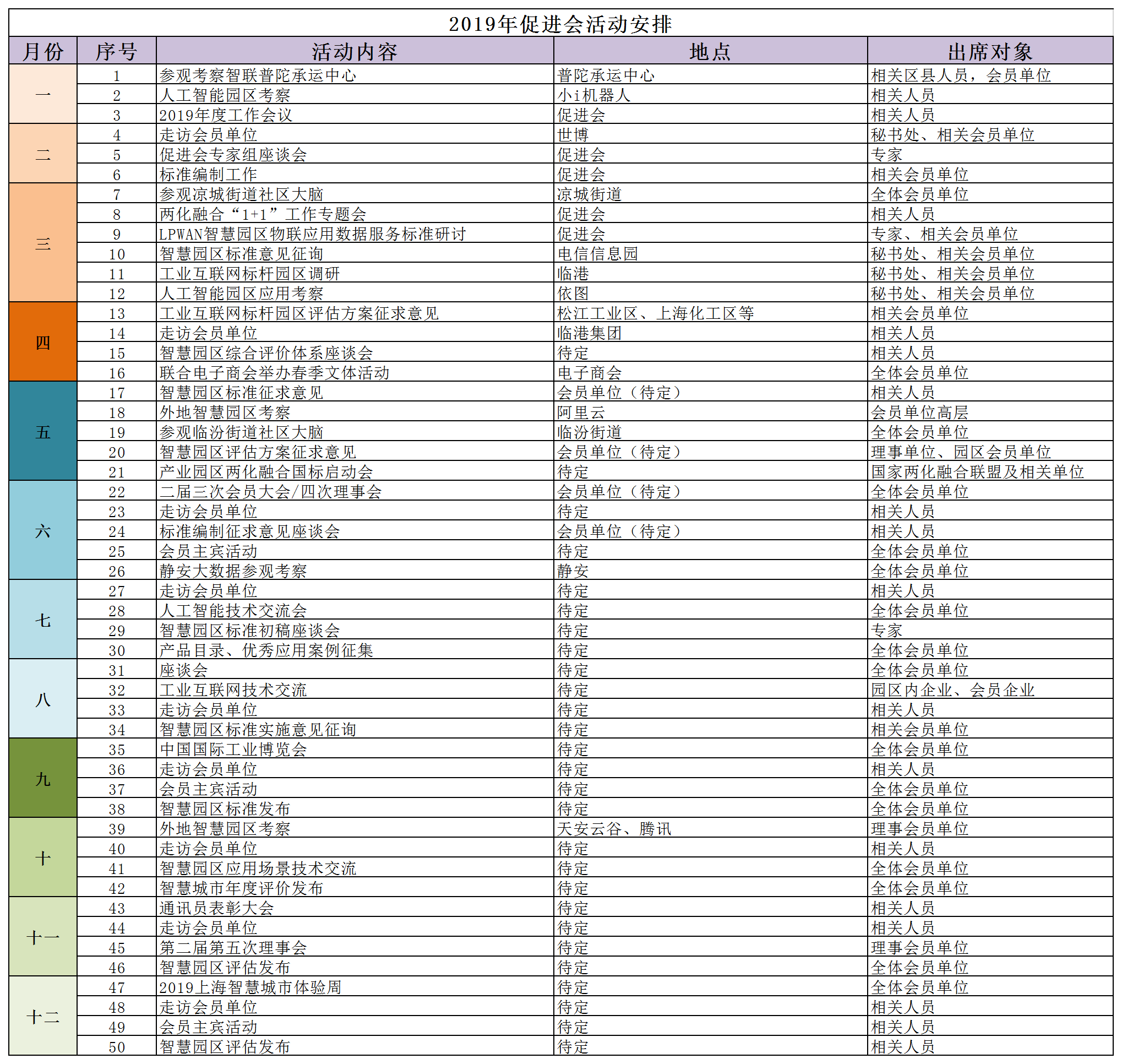Select cell 中国国际工业博览会

click(x=355, y=749)
